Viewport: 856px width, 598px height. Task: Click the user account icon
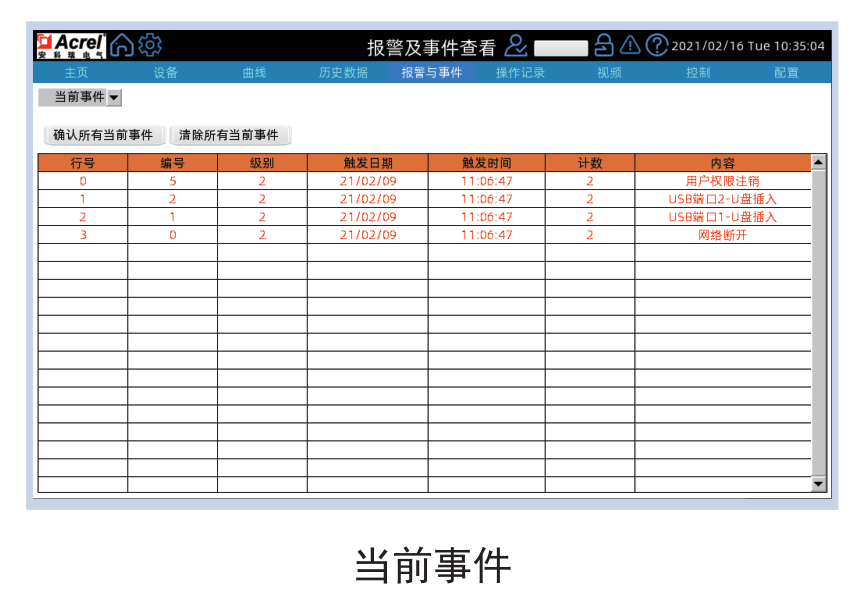click(516, 46)
